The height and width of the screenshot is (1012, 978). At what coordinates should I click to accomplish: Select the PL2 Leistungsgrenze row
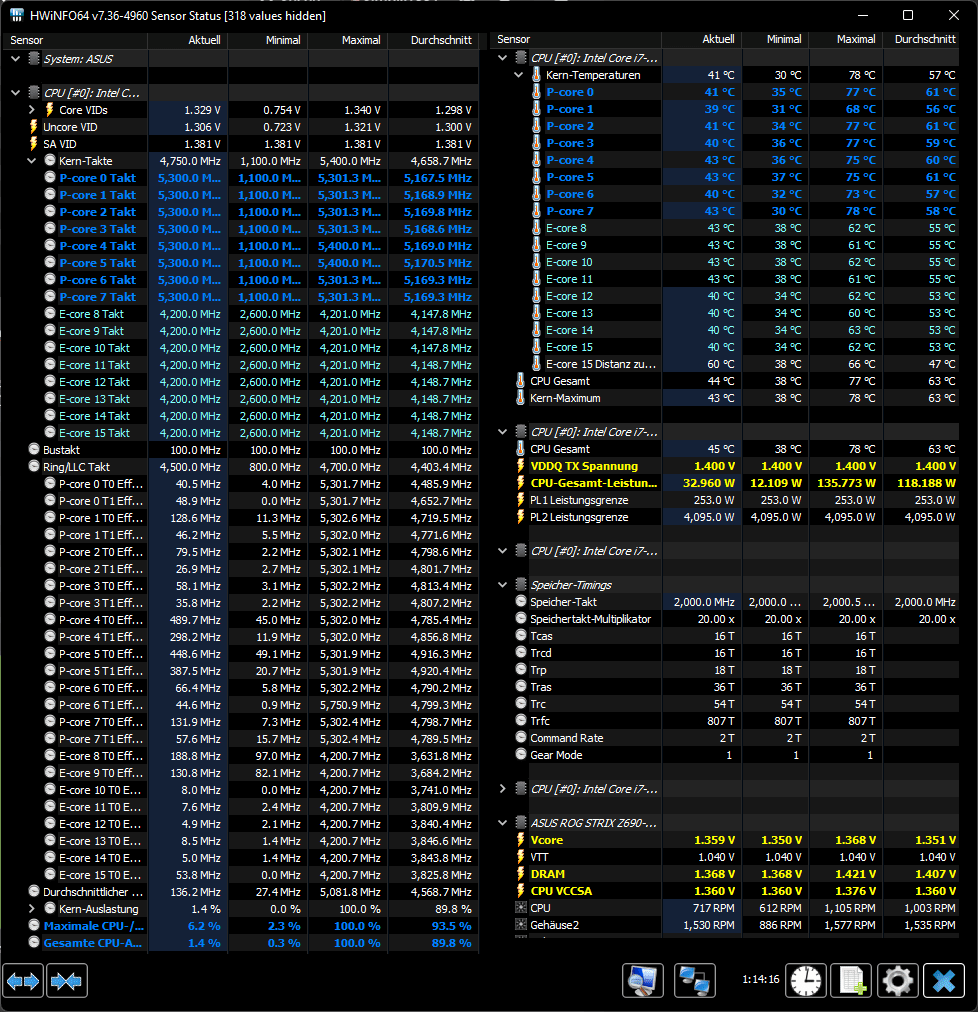[x=726, y=517]
